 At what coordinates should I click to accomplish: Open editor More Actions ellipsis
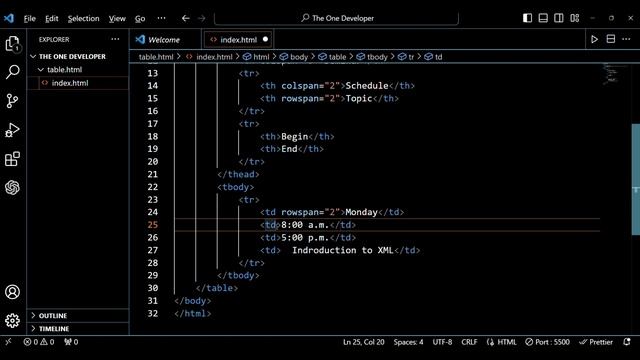pyautogui.click(x=626, y=39)
